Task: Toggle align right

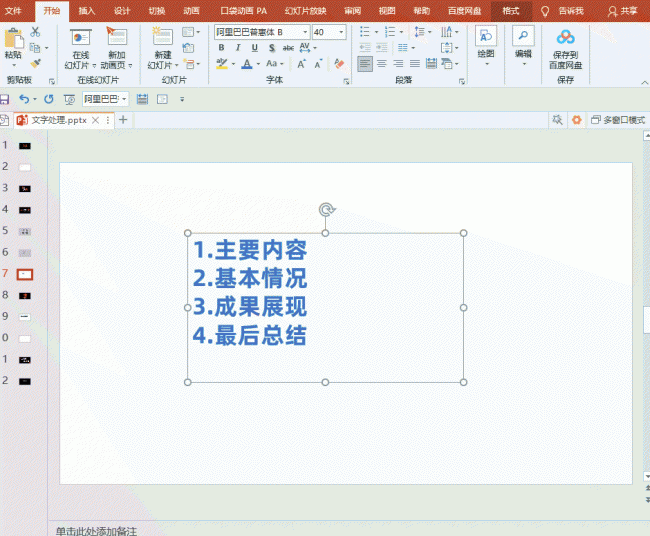Action: [398, 64]
